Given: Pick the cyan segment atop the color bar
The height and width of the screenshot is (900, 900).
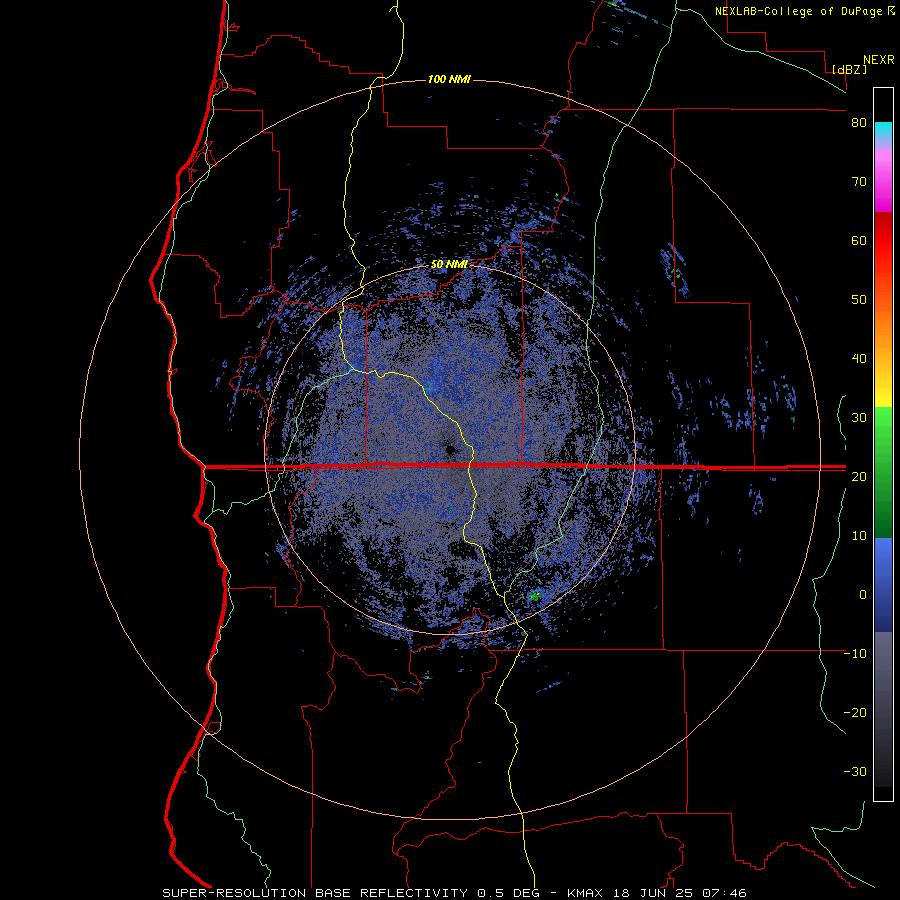Looking at the screenshot, I should (x=883, y=132).
